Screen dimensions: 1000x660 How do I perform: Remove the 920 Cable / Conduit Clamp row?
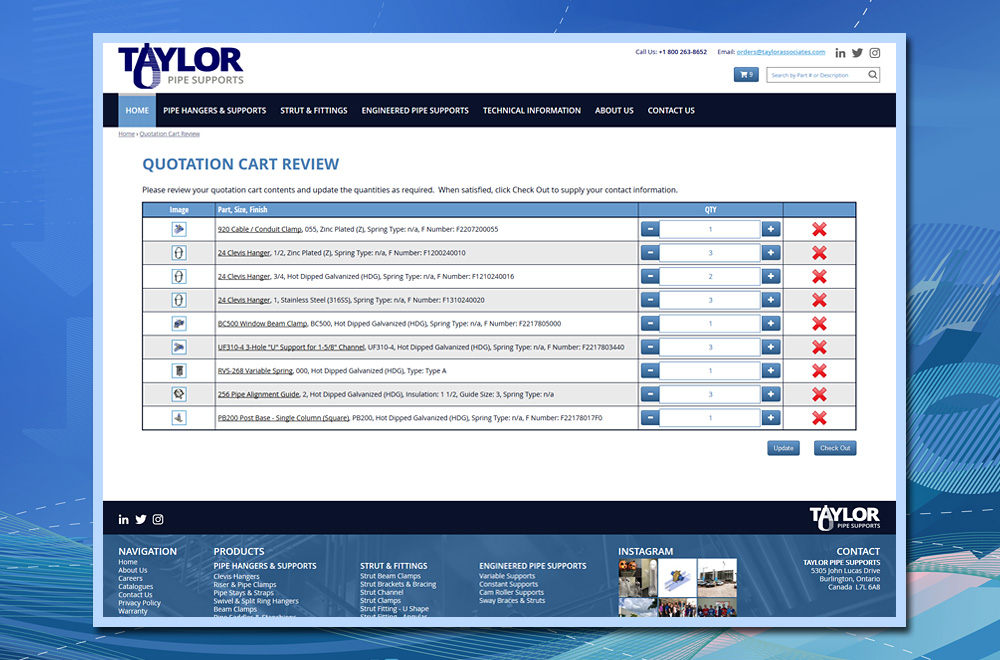tap(819, 230)
